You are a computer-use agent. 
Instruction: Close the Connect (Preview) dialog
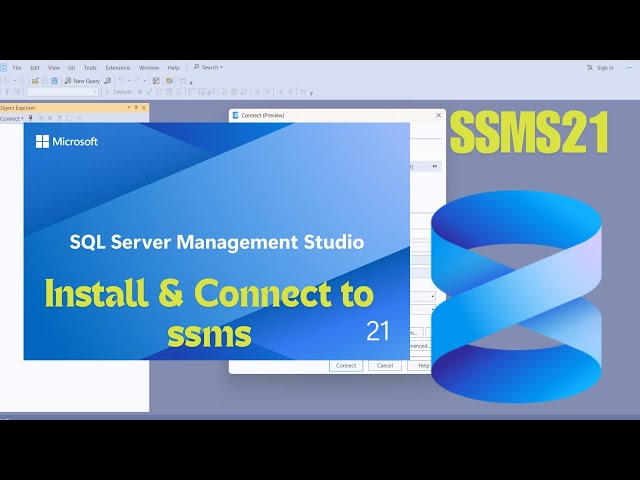438,115
